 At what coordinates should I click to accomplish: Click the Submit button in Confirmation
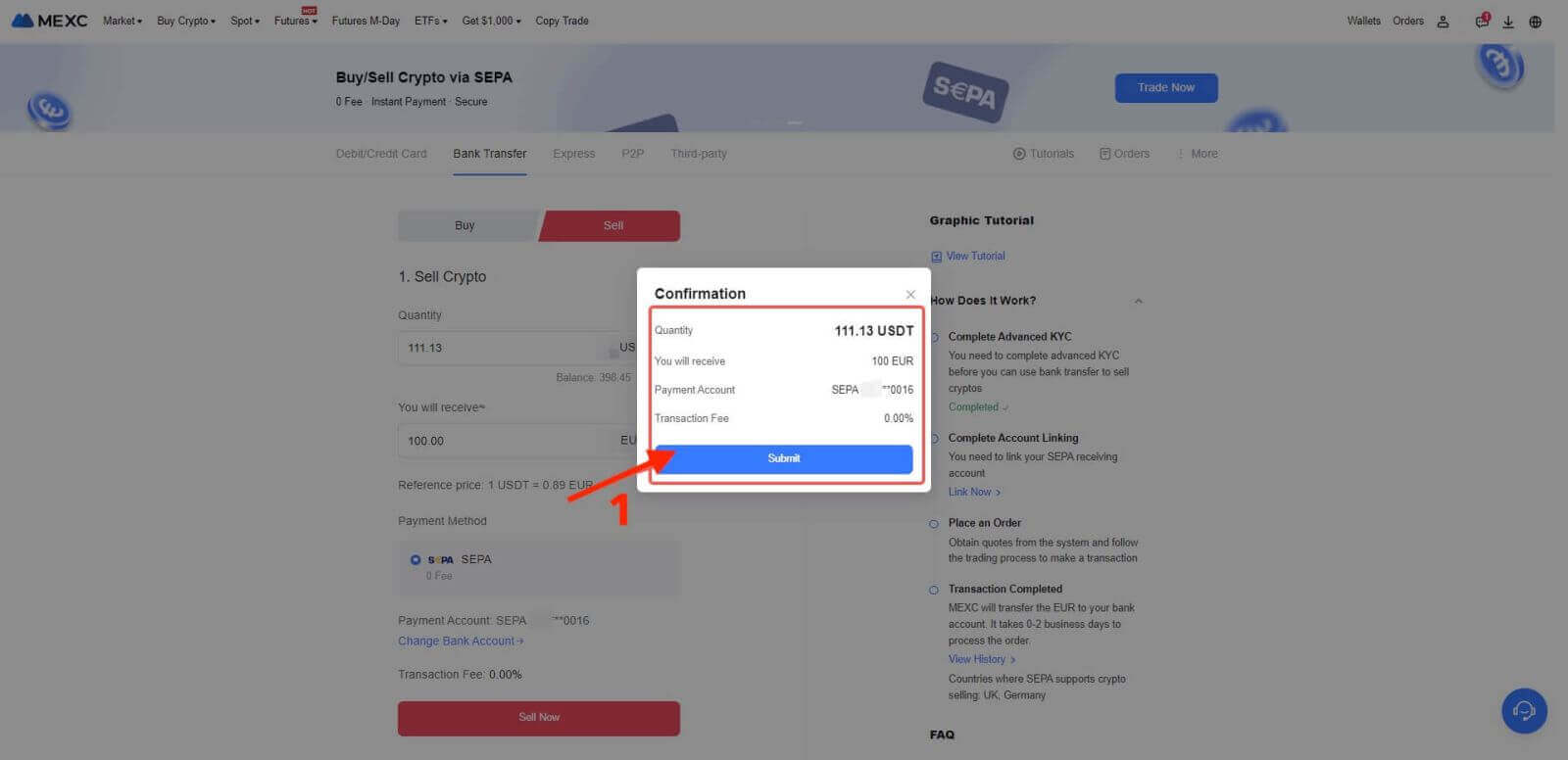point(784,458)
